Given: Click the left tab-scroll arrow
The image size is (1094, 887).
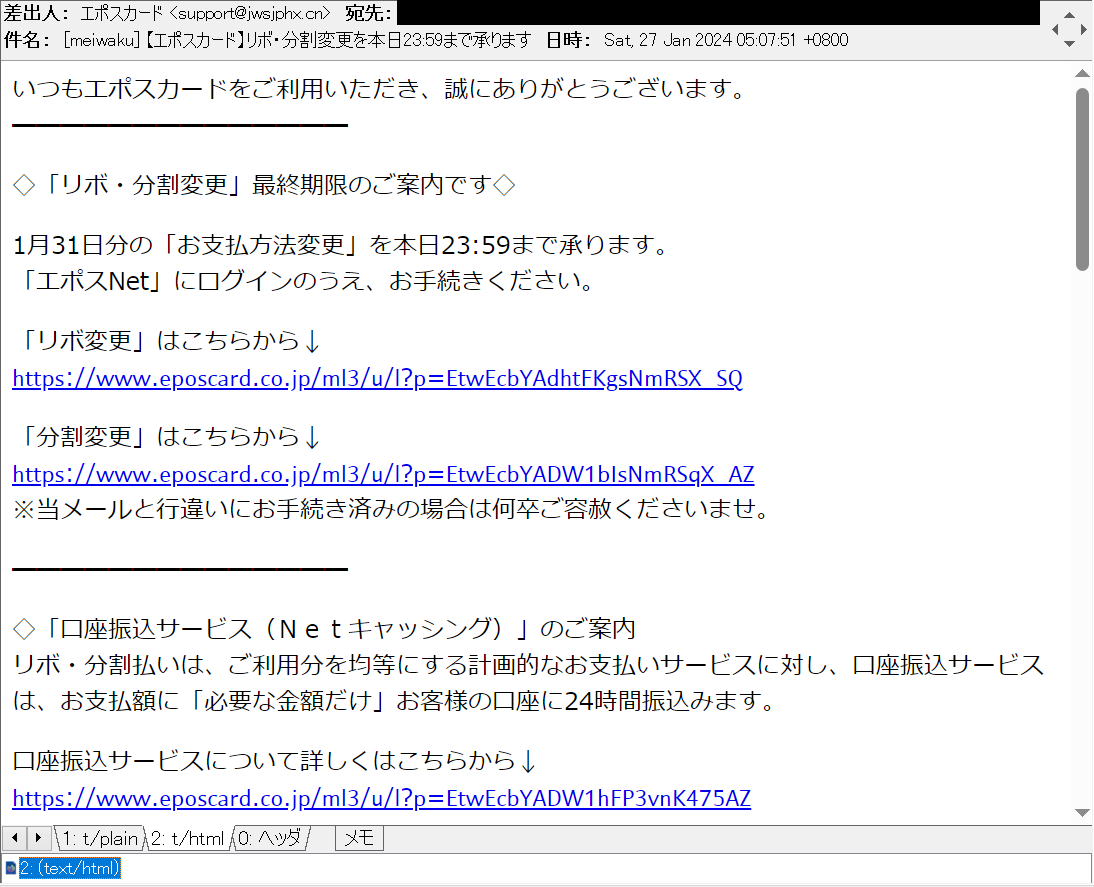Looking at the screenshot, I should click(15, 837).
